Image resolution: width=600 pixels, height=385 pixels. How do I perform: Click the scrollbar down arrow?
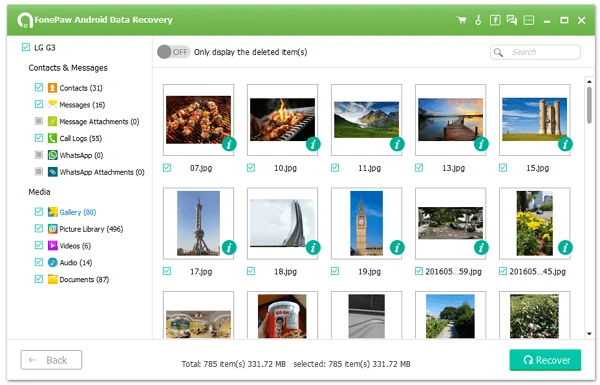click(x=589, y=334)
